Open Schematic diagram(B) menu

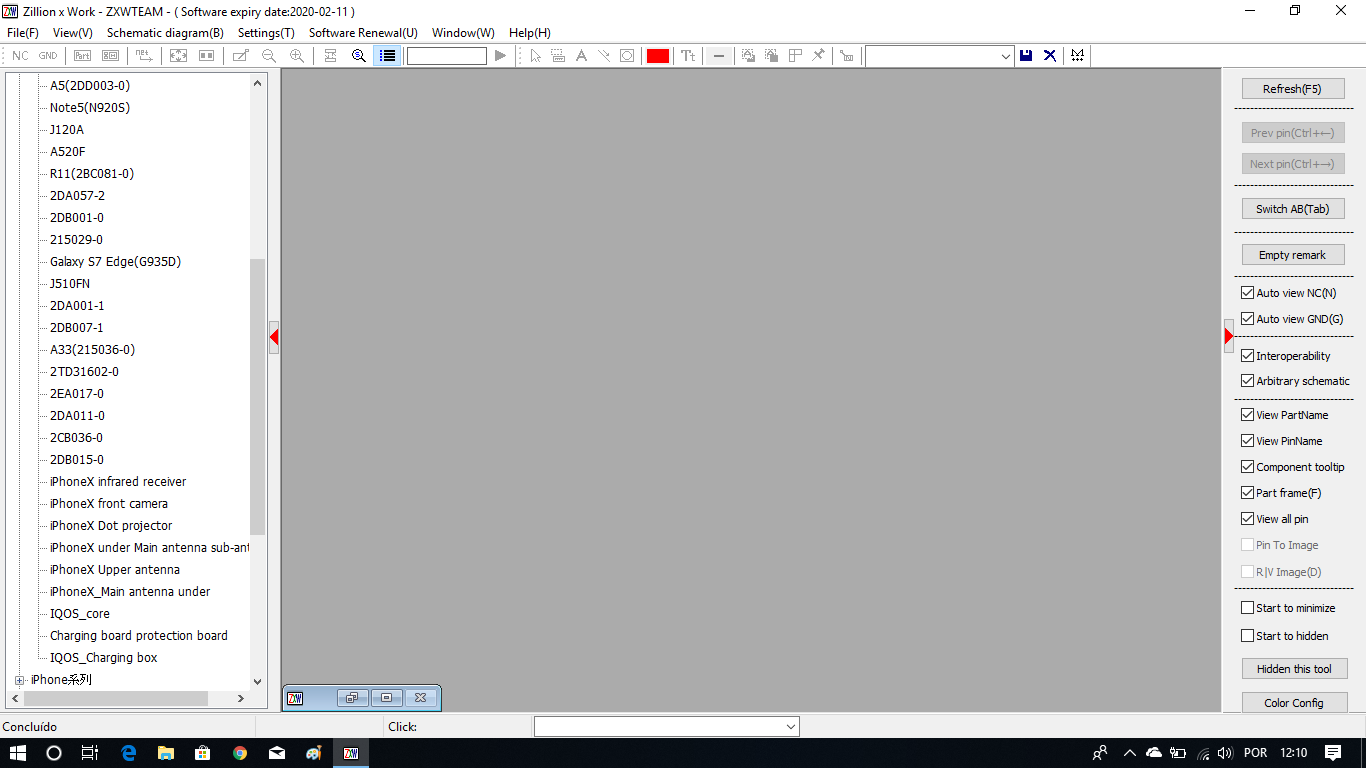pos(165,33)
